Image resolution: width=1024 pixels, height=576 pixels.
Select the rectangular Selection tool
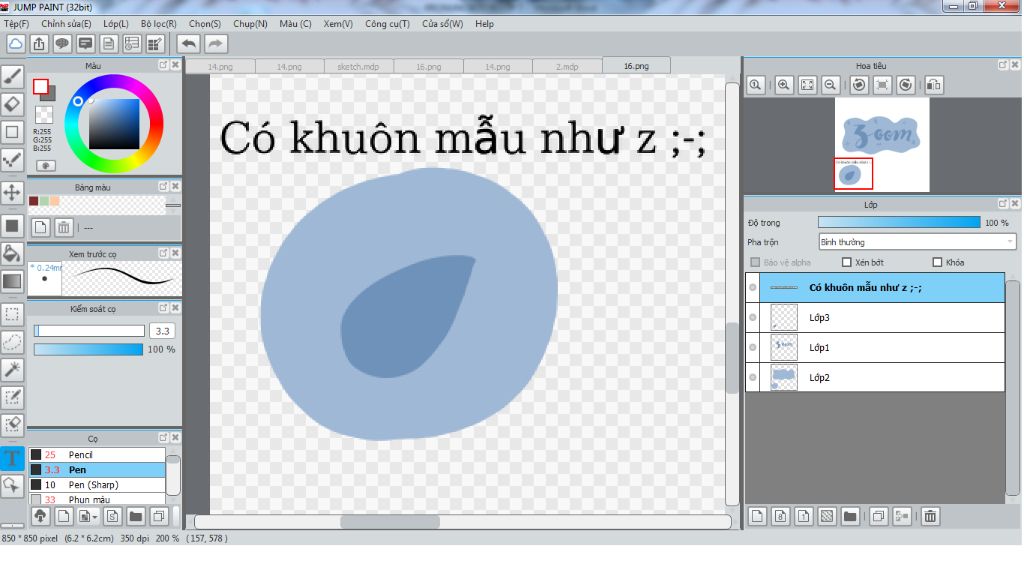click(12, 314)
